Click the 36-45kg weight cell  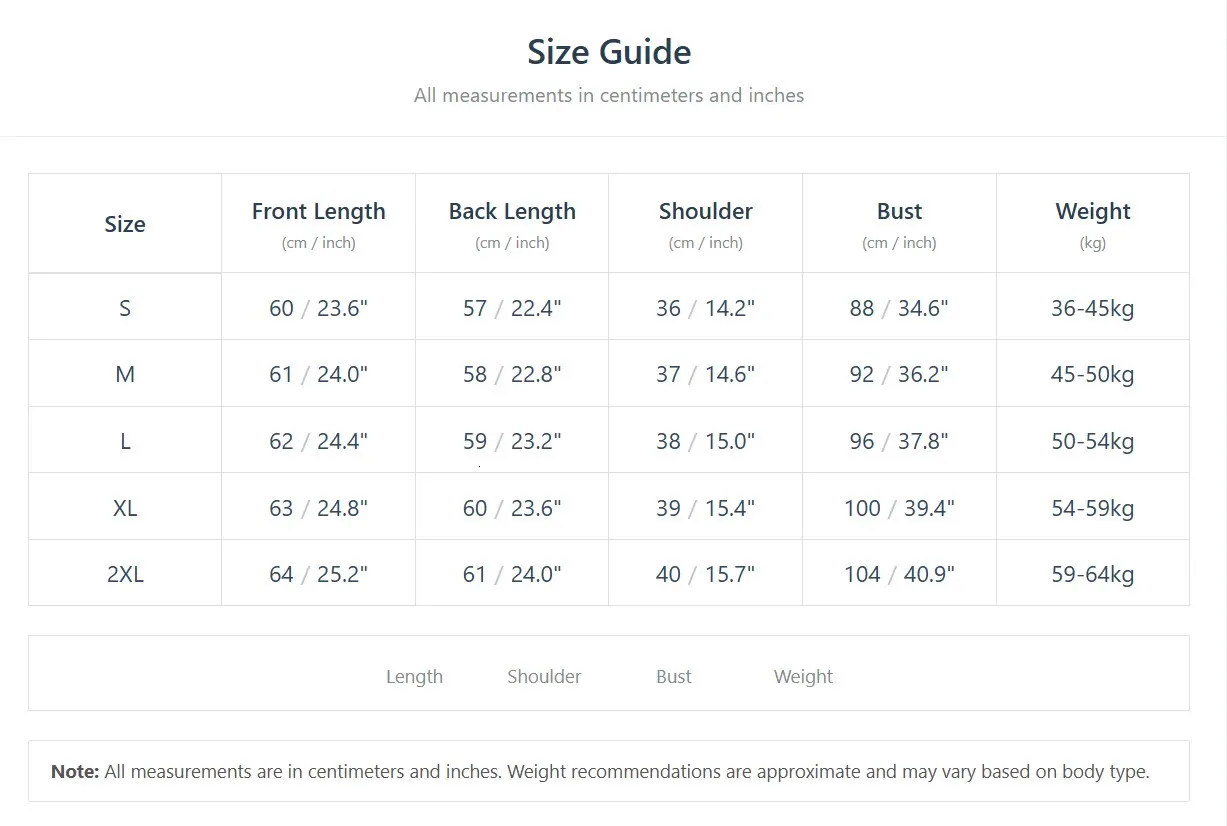pos(1092,308)
